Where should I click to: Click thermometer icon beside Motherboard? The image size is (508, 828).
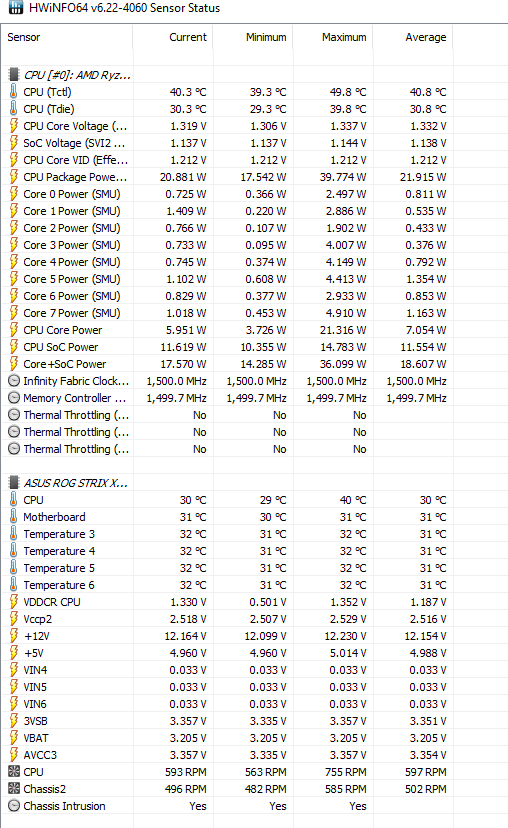pyautogui.click(x=14, y=516)
